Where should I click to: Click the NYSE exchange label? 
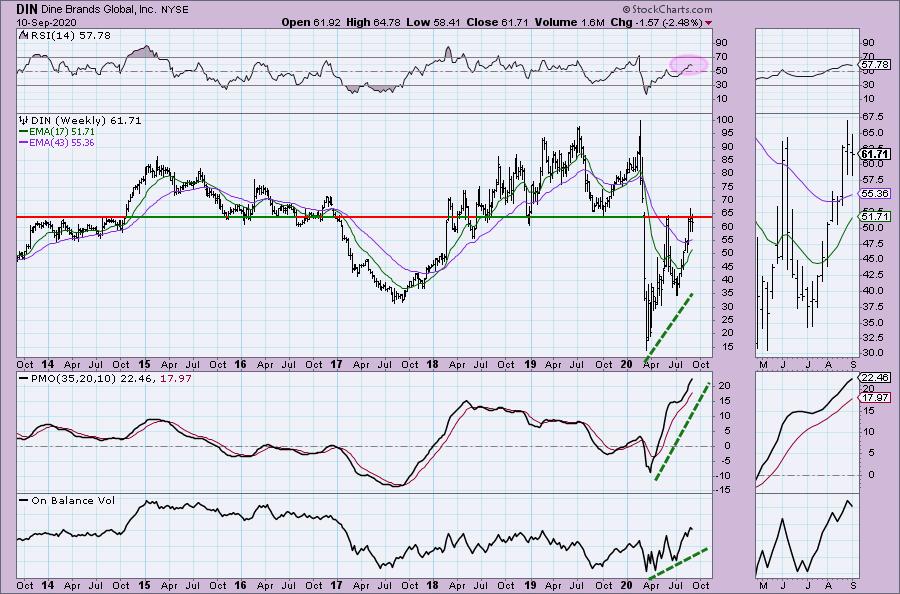point(176,10)
